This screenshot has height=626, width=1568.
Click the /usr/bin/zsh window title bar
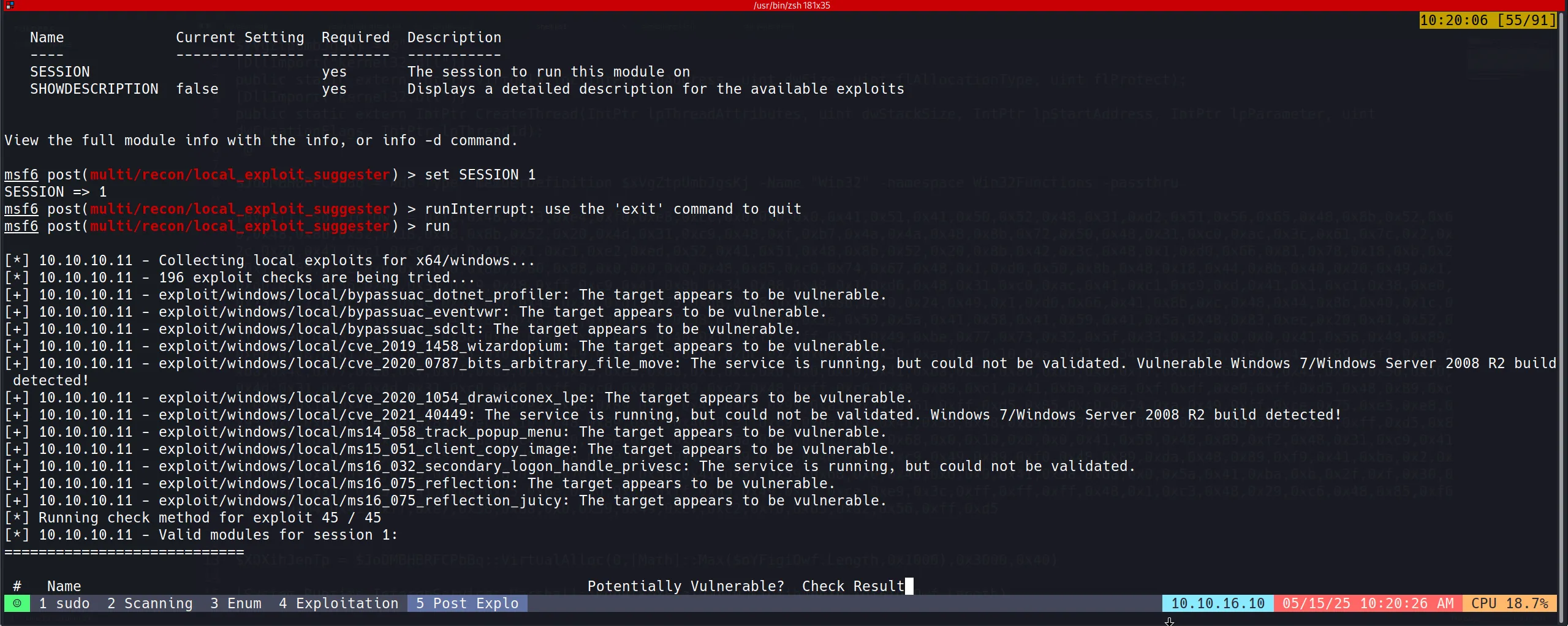point(791,5)
